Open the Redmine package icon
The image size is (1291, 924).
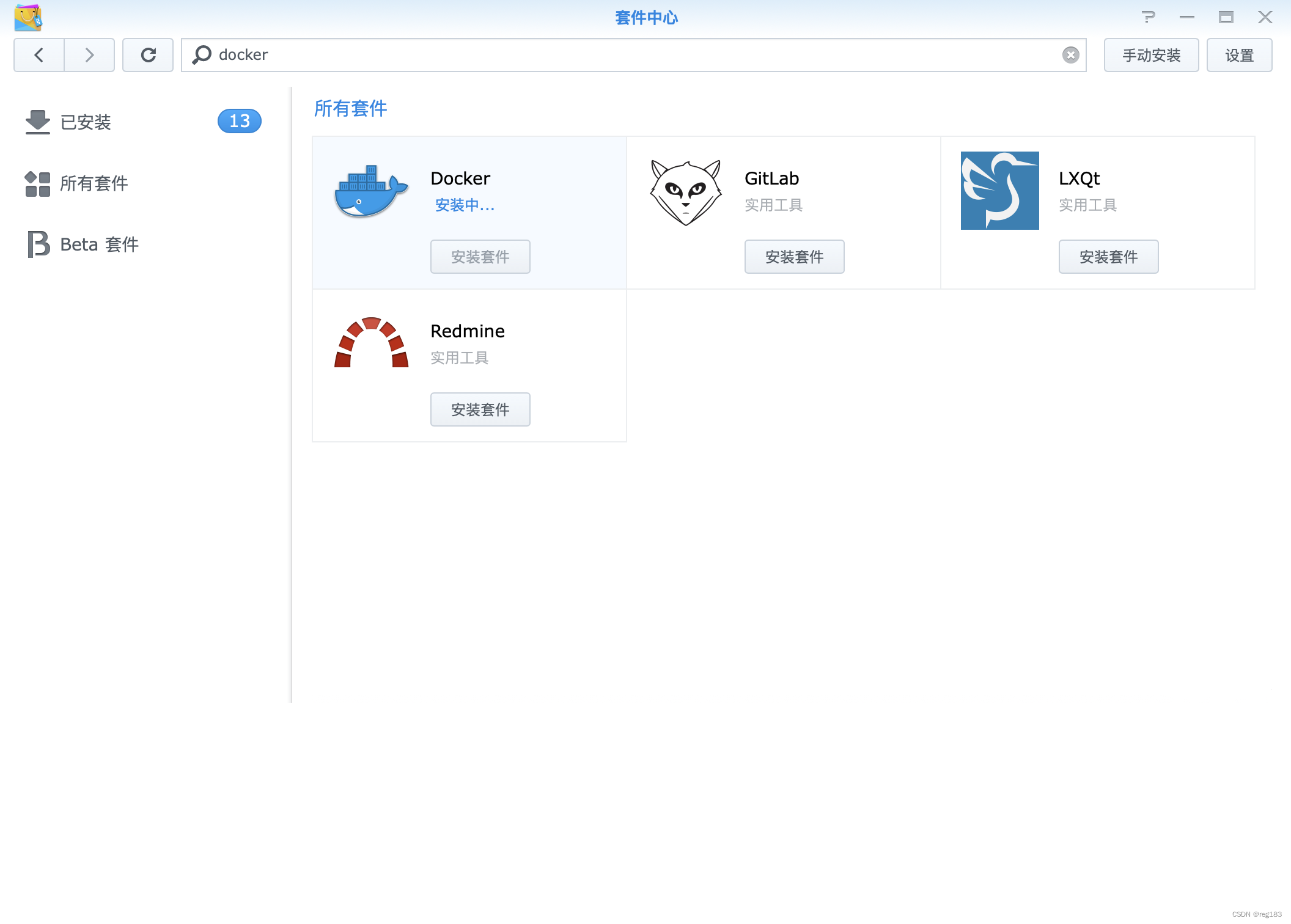[x=370, y=342]
